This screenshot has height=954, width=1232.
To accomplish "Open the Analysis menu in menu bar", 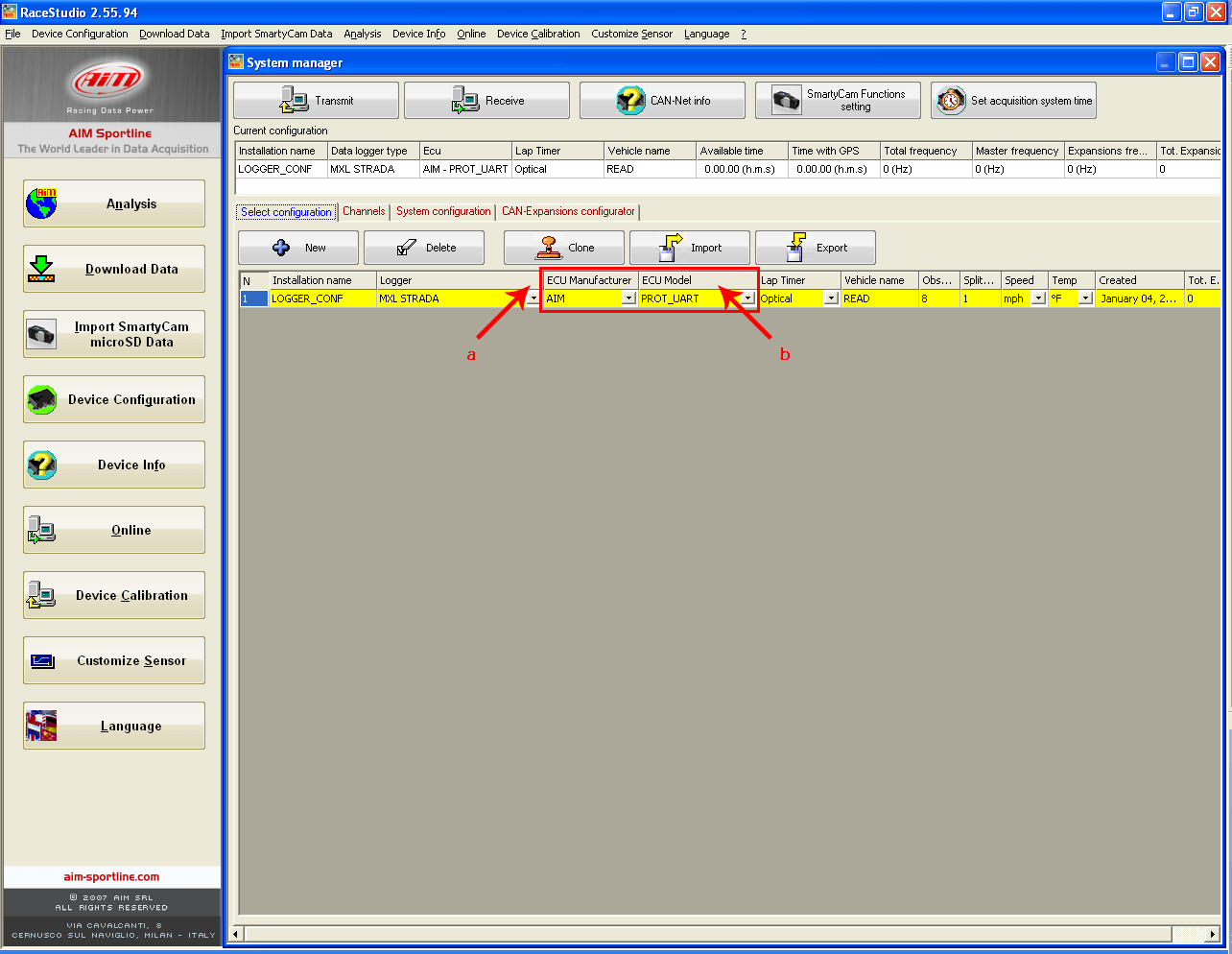I will tap(363, 34).
